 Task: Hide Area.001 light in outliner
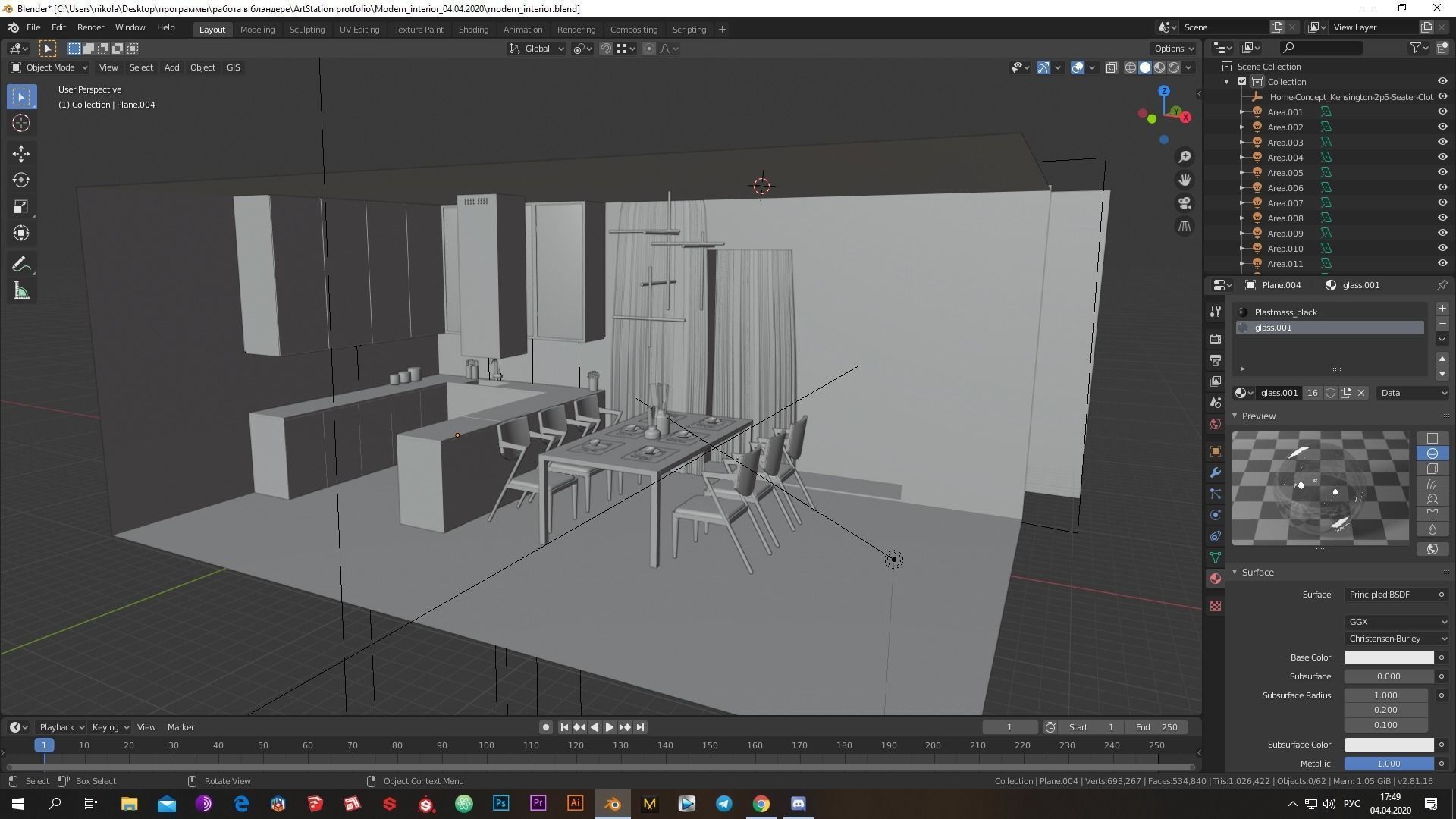tap(1442, 112)
